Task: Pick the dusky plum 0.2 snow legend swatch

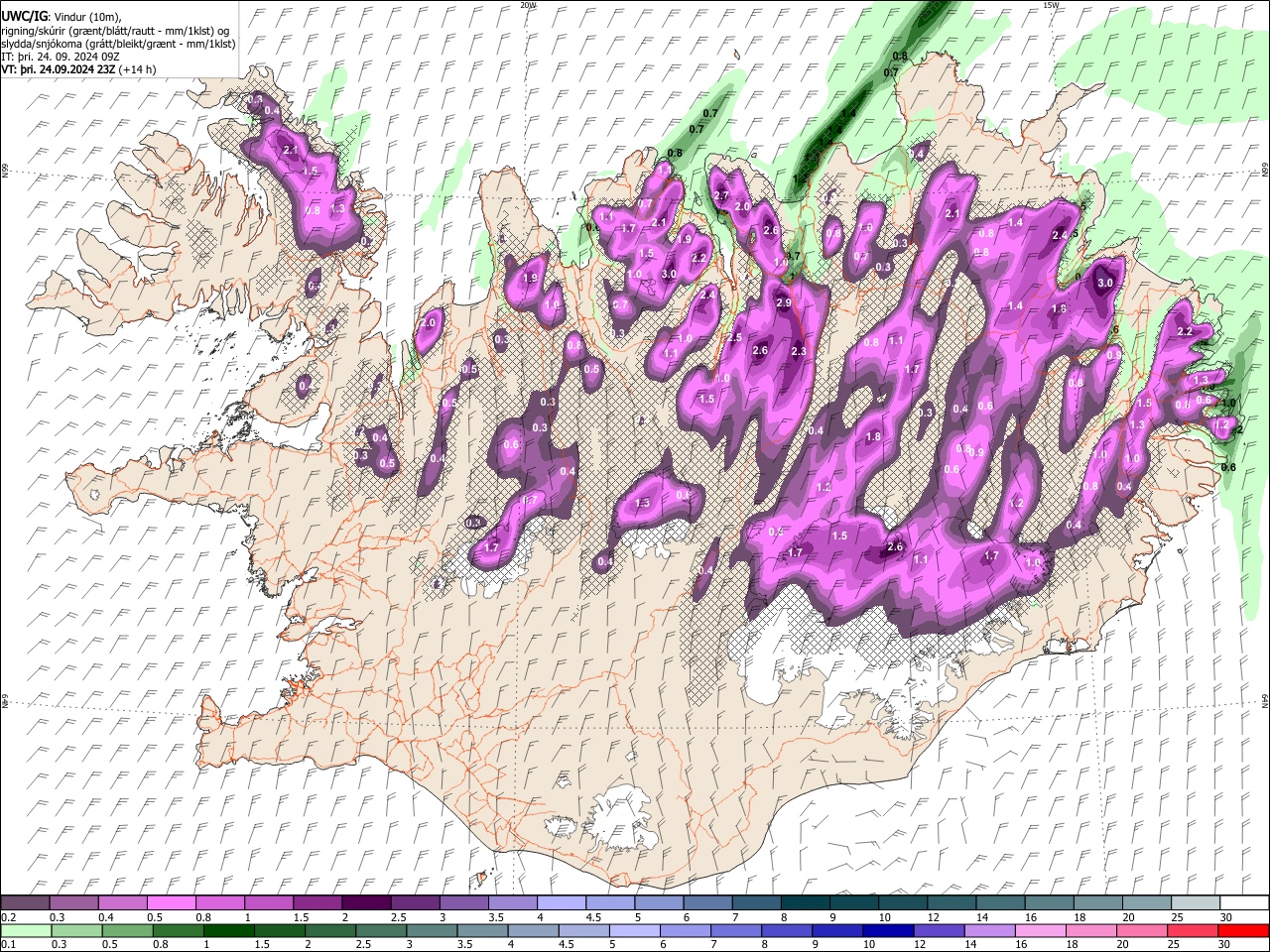Action: (x=26, y=903)
